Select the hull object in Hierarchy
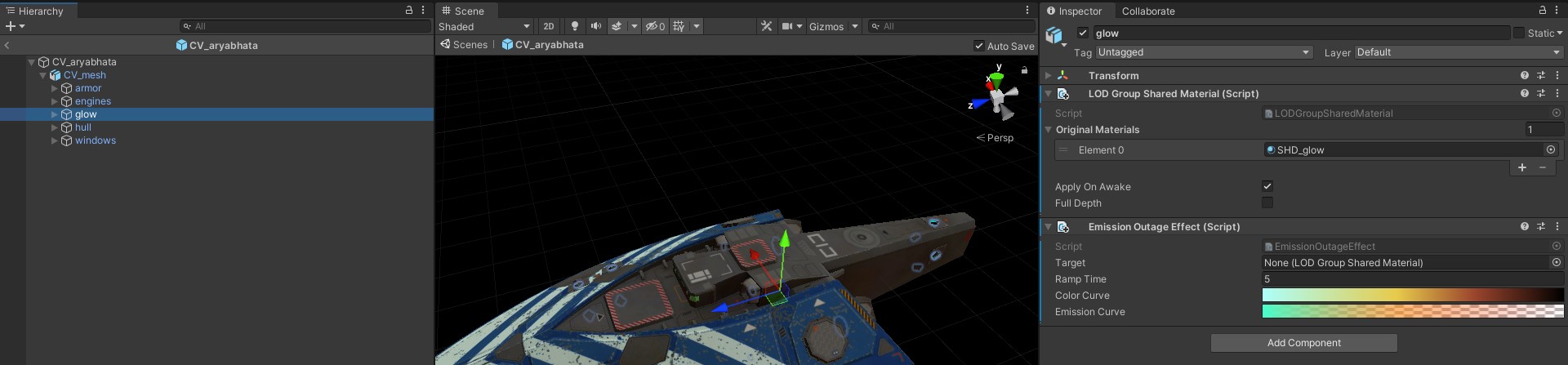This screenshot has height=365, width=1568. click(x=83, y=127)
